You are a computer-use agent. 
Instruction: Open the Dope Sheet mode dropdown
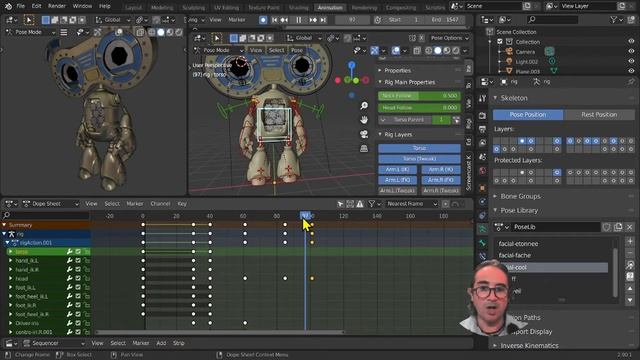[51, 204]
